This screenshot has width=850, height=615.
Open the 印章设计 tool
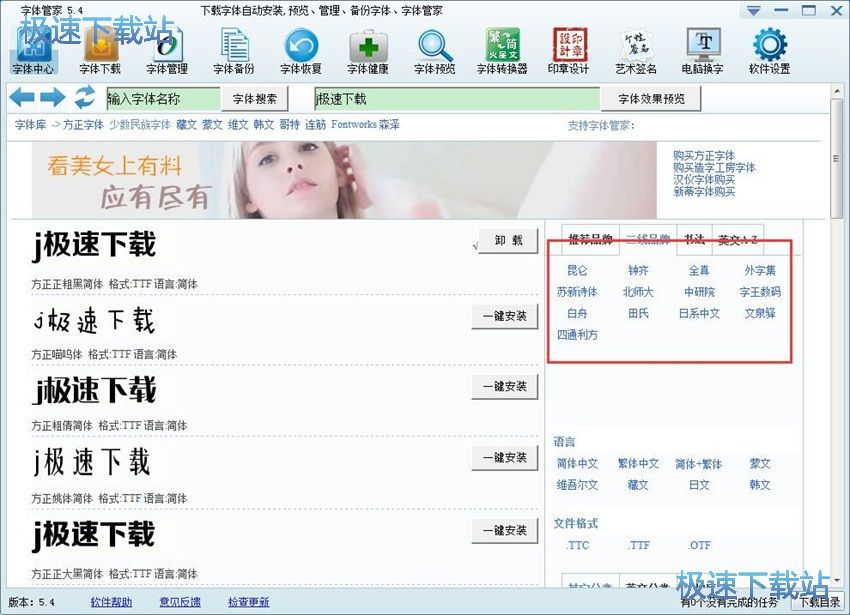(569, 52)
